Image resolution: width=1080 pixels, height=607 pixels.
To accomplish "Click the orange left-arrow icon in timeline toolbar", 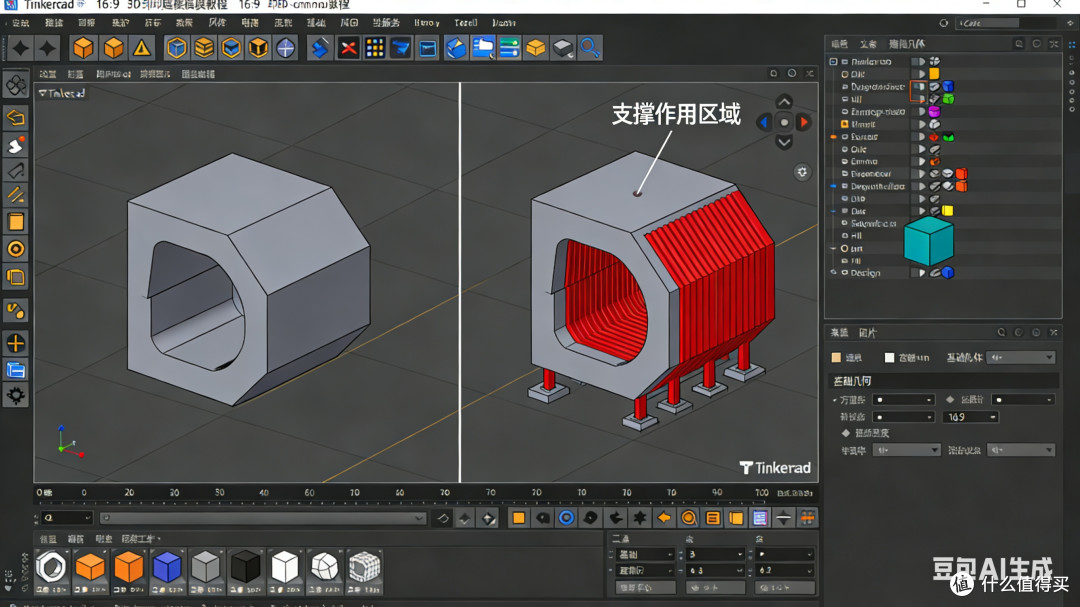I will pos(664,517).
